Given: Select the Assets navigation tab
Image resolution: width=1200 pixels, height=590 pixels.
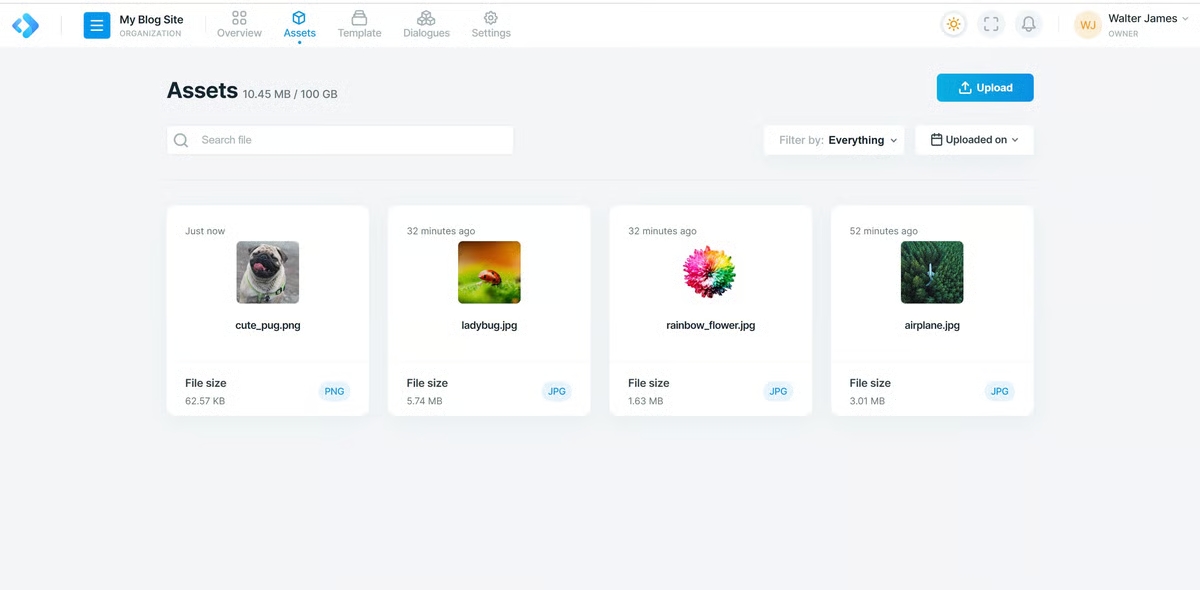Looking at the screenshot, I should (299, 32).
